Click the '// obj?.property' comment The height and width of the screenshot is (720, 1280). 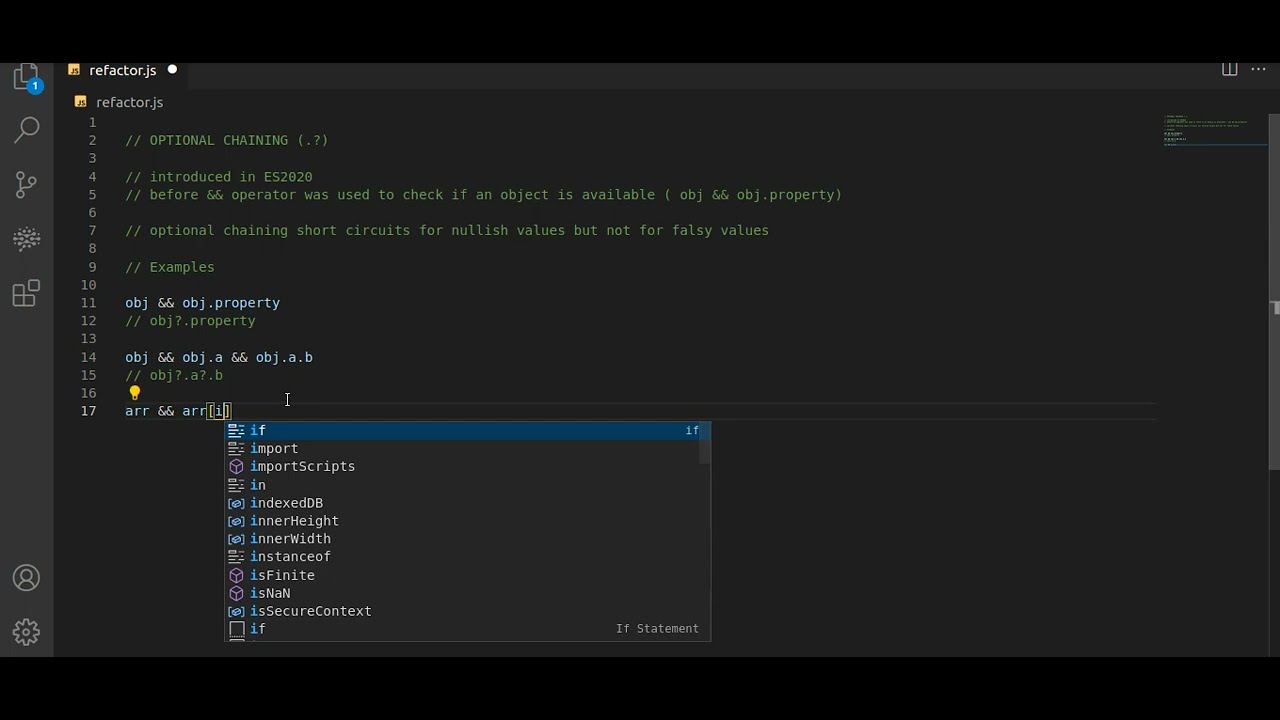190,321
